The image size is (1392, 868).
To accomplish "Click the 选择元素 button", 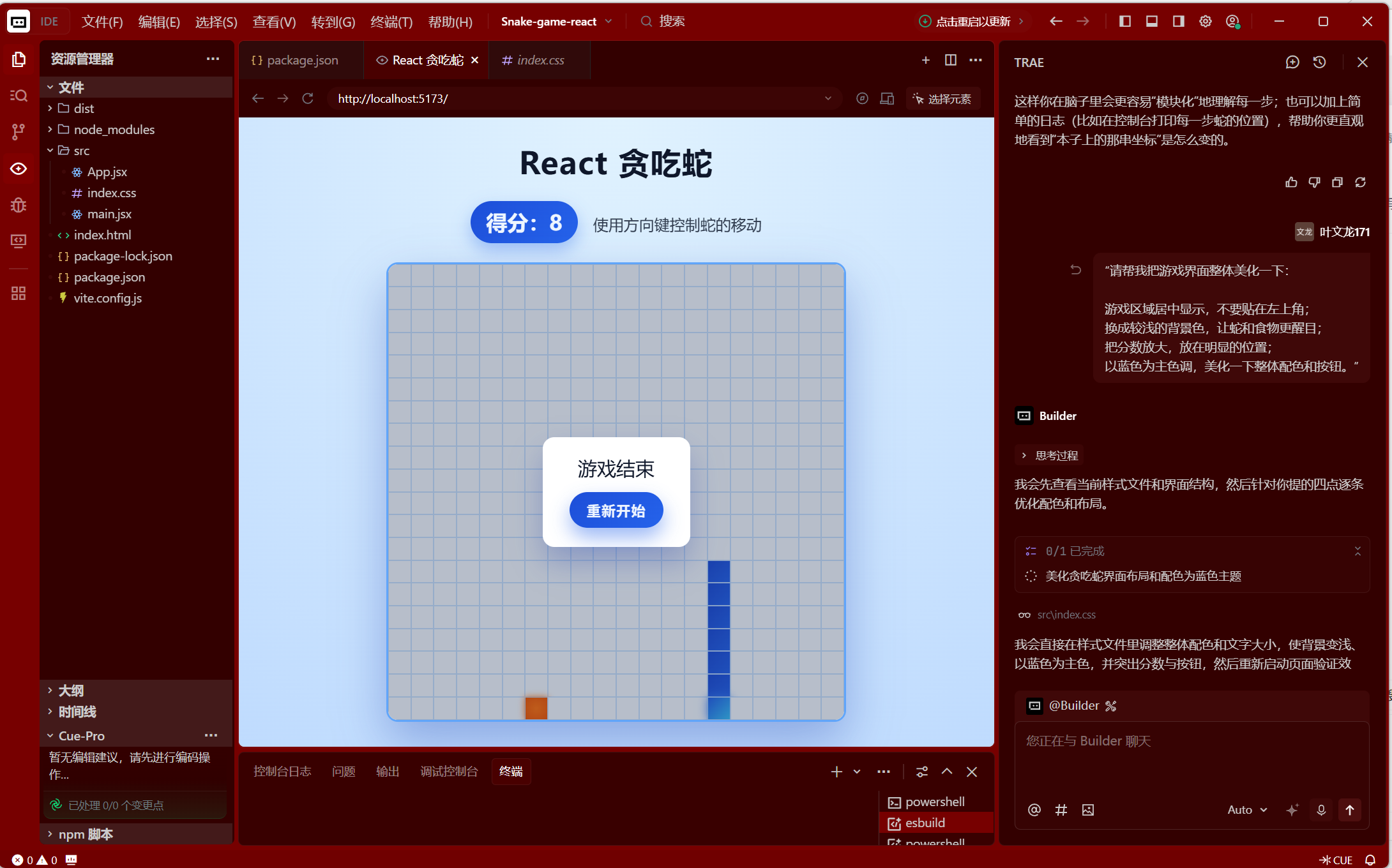I will (942, 98).
